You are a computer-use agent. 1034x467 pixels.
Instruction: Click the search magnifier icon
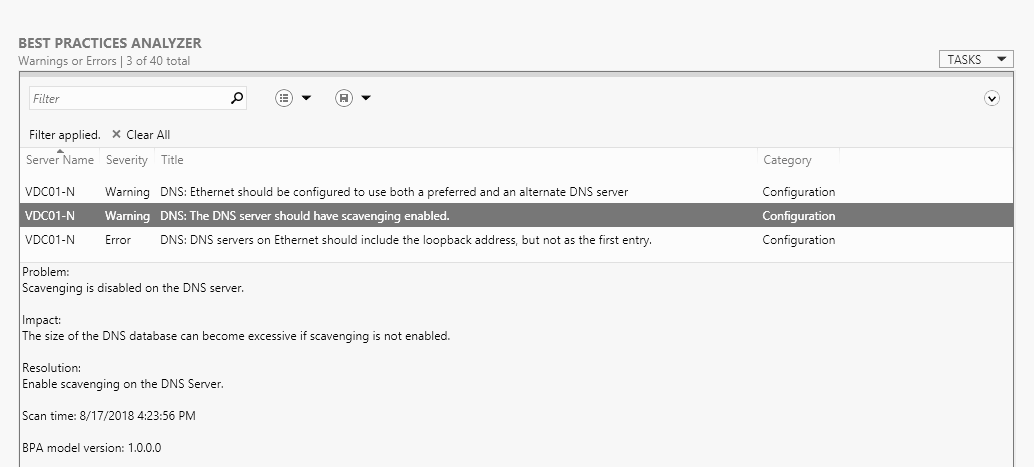point(237,98)
